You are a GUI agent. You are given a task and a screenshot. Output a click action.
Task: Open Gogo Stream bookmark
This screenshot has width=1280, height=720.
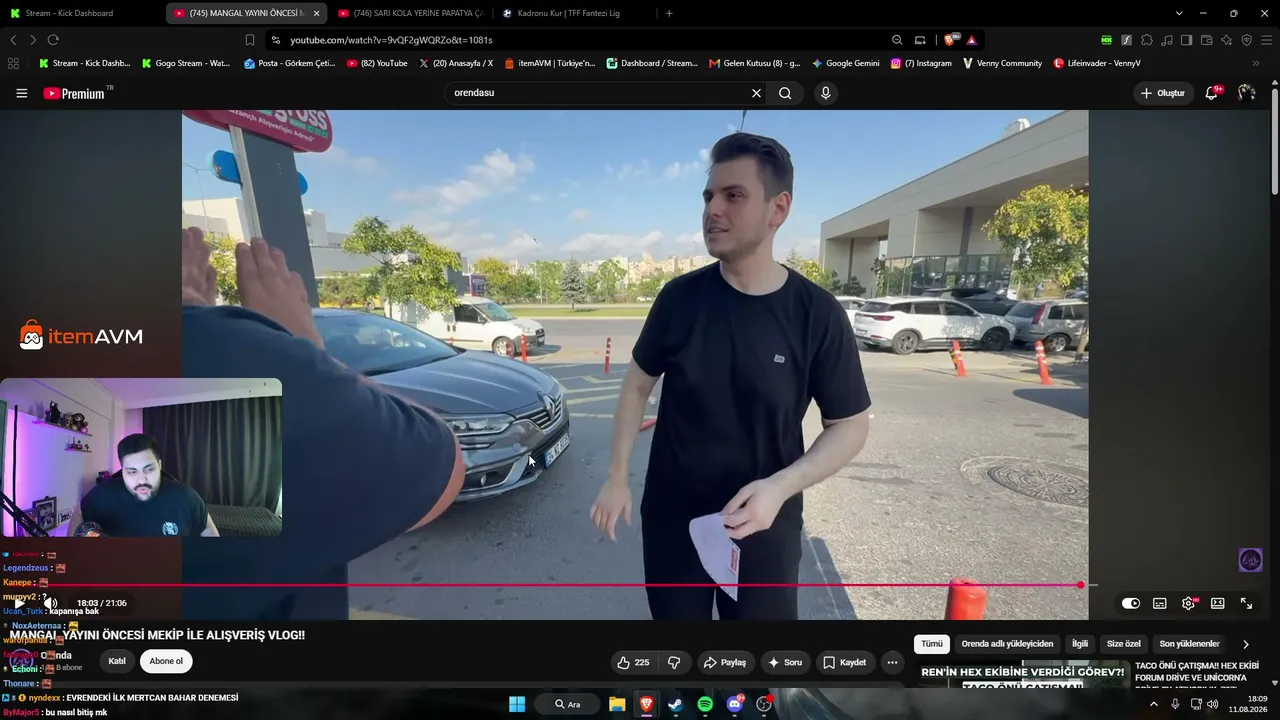[186, 63]
